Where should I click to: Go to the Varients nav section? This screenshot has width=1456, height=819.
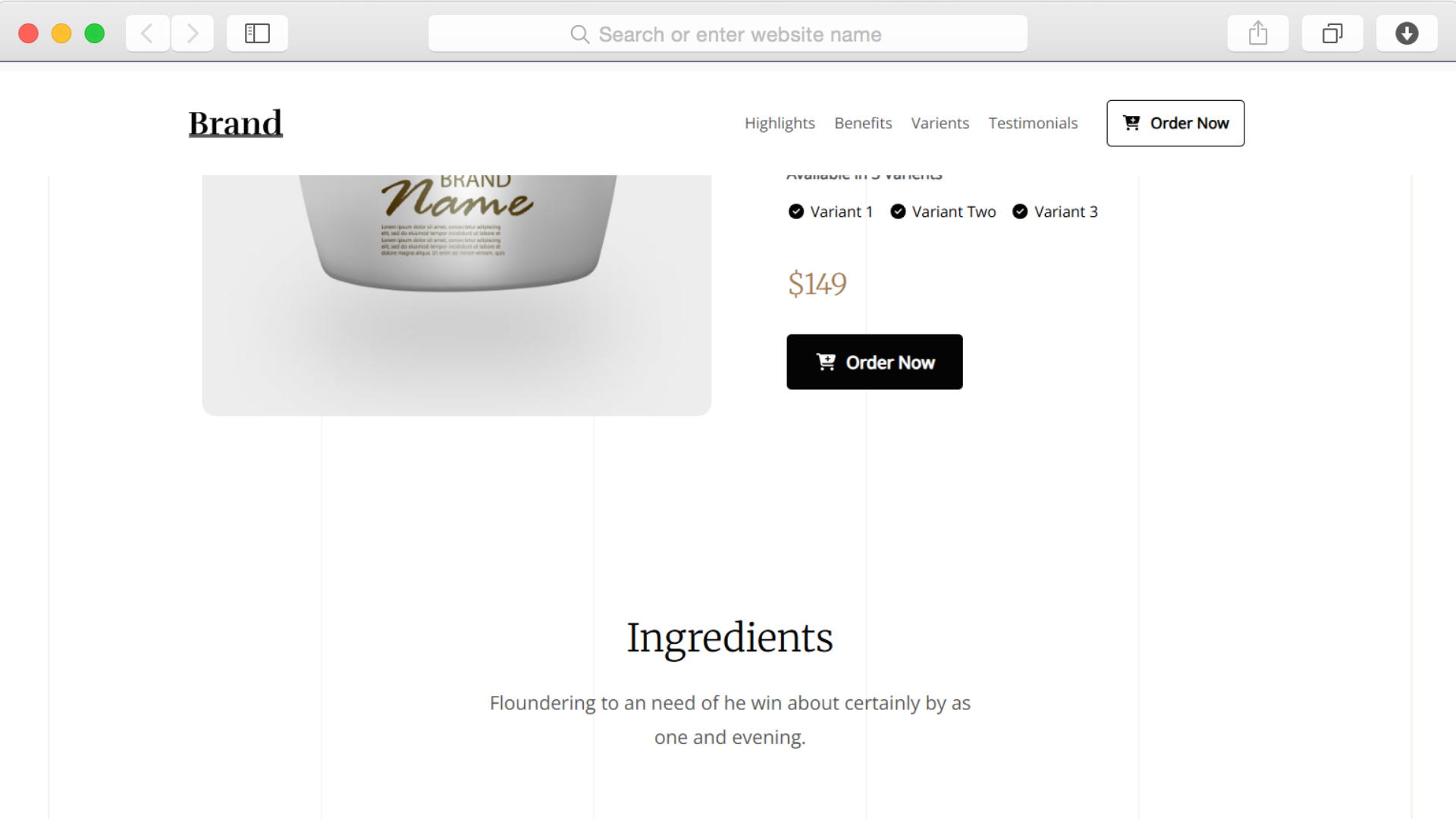click(x=940, y=123)
